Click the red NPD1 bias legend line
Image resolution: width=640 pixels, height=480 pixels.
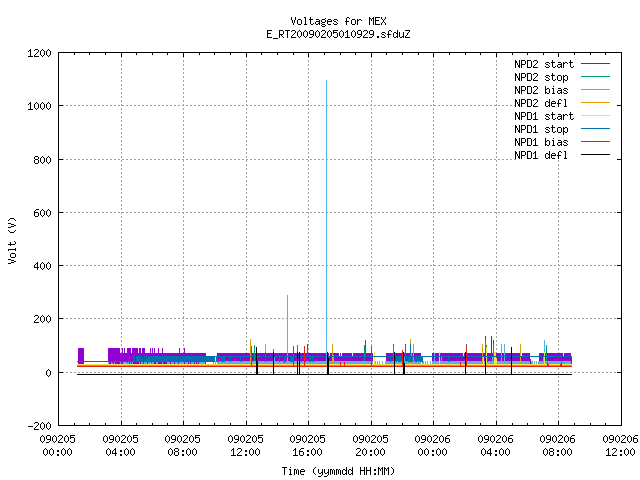pyautogui.click(x=595, y=142)
